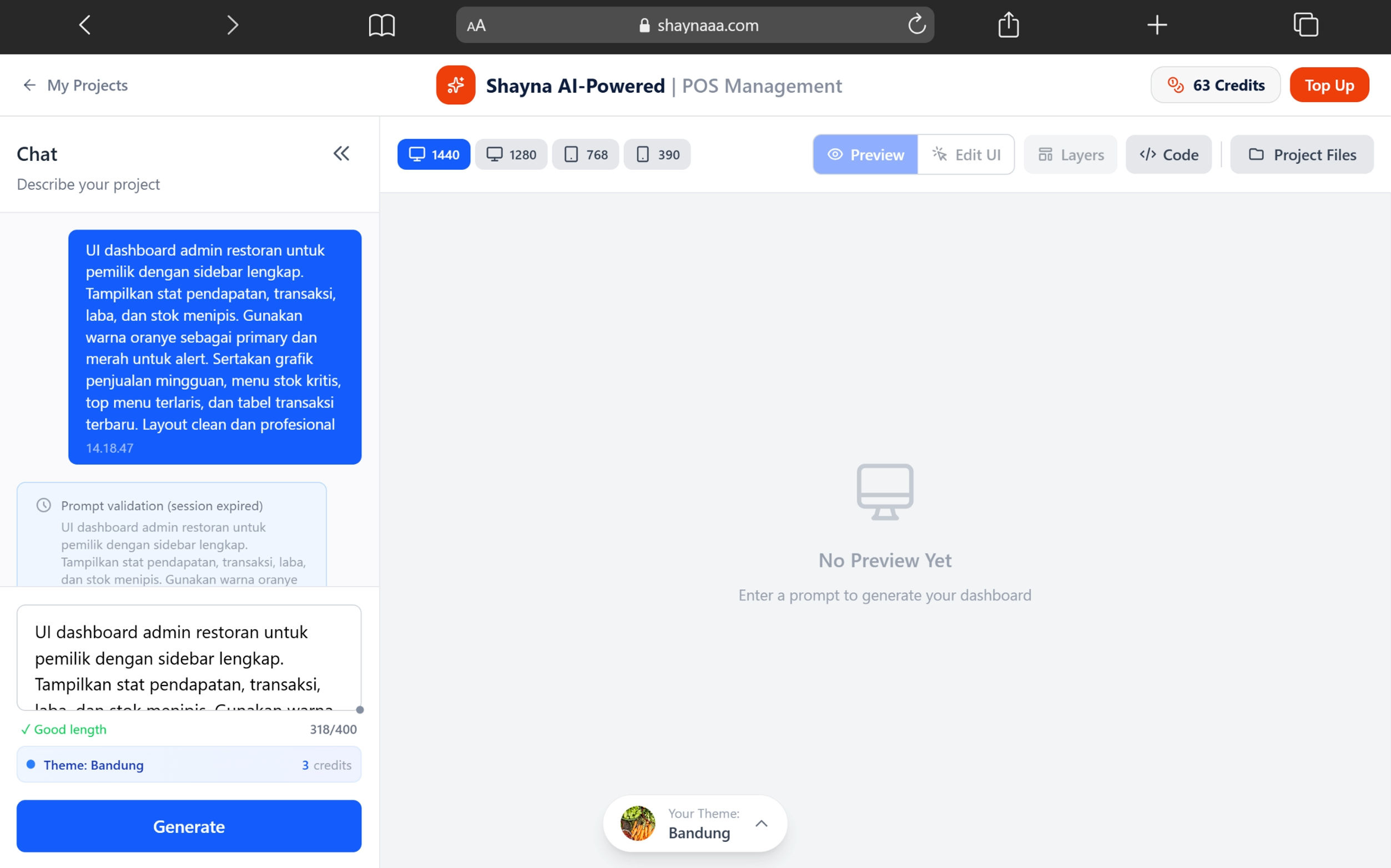Show all open tabs overview

tap(1306, 26)
